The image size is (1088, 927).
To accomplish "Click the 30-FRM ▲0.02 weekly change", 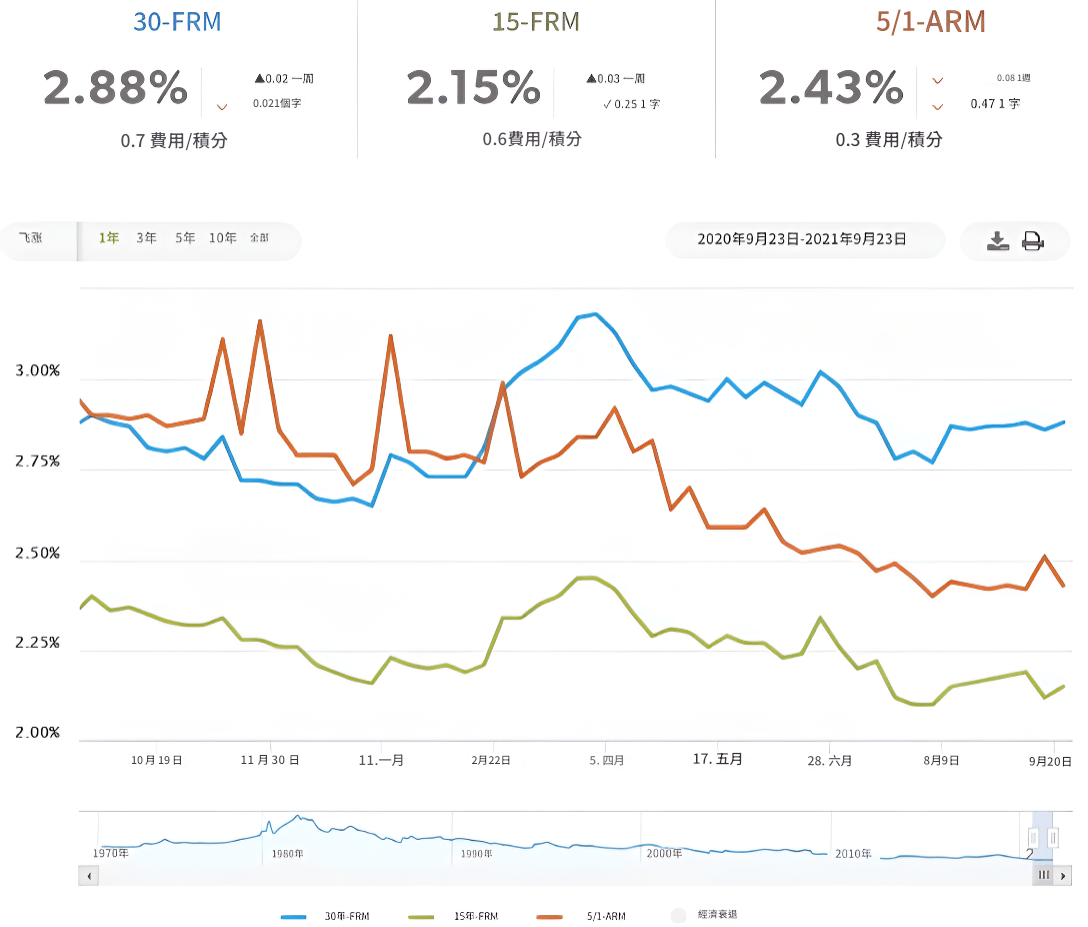I will coord(284,78).
